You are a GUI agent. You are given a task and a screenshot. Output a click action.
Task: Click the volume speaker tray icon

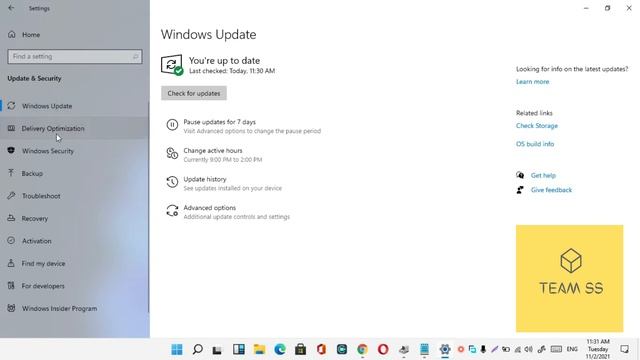click(x=528, y=349)
